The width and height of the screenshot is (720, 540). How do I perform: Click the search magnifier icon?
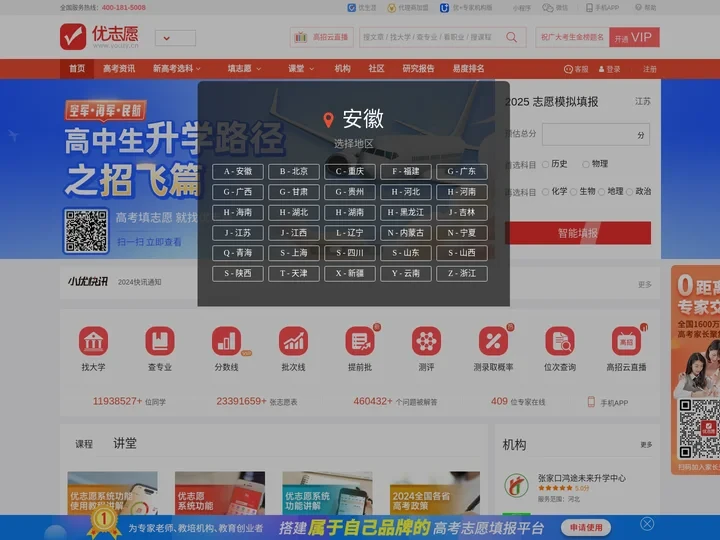pos(512,37)
